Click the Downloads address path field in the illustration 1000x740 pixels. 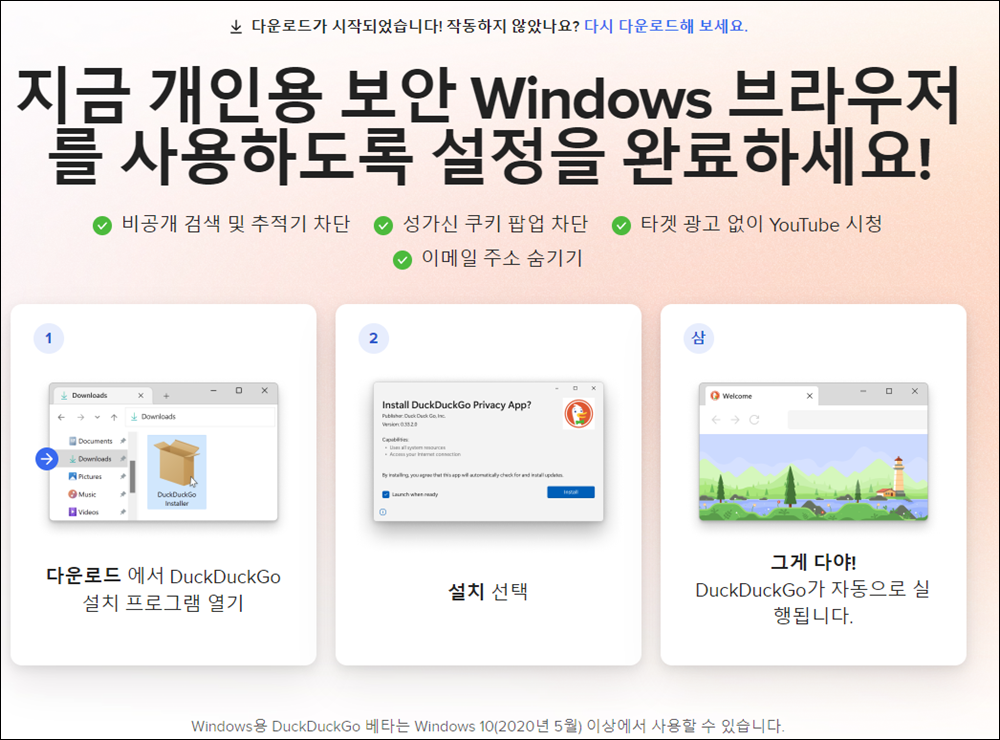click(x=201, y=417)
